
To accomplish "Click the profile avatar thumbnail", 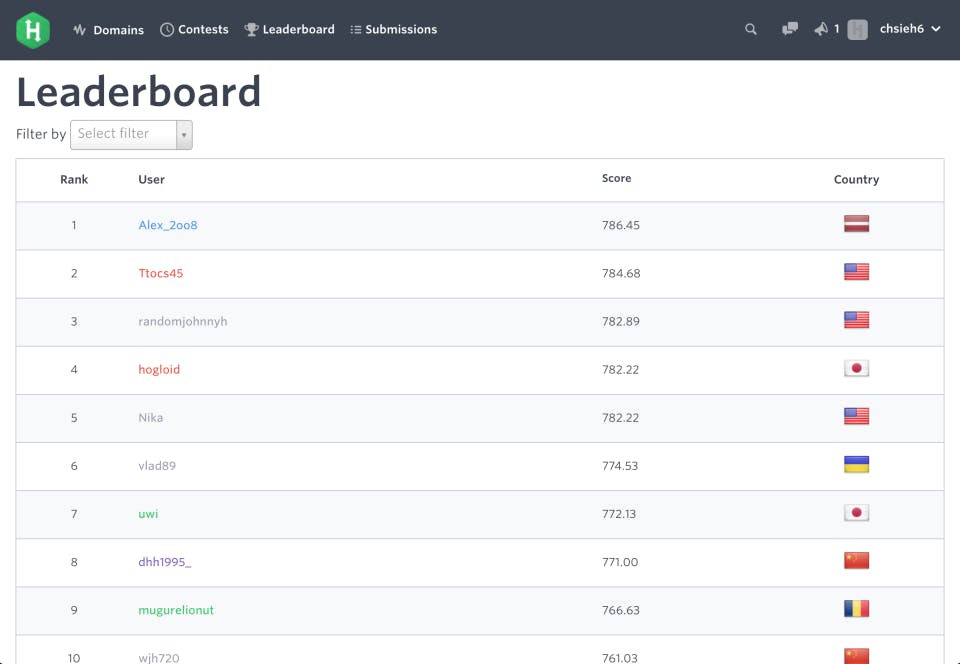I will (857, 29).
